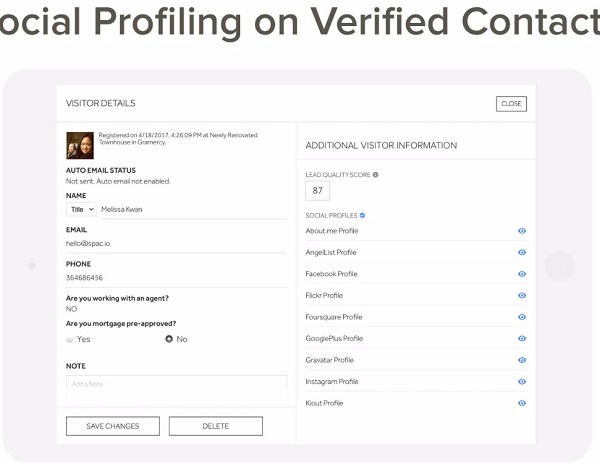600x467 pixels.
Task: Click eye icon beside Flickr Profile
Action: click(522, 295)
